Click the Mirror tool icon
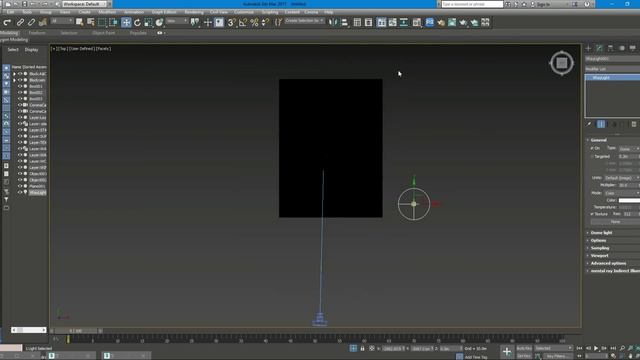Image resolution: width=640 pixels, height=360 pixels. (x=333, y=22)
